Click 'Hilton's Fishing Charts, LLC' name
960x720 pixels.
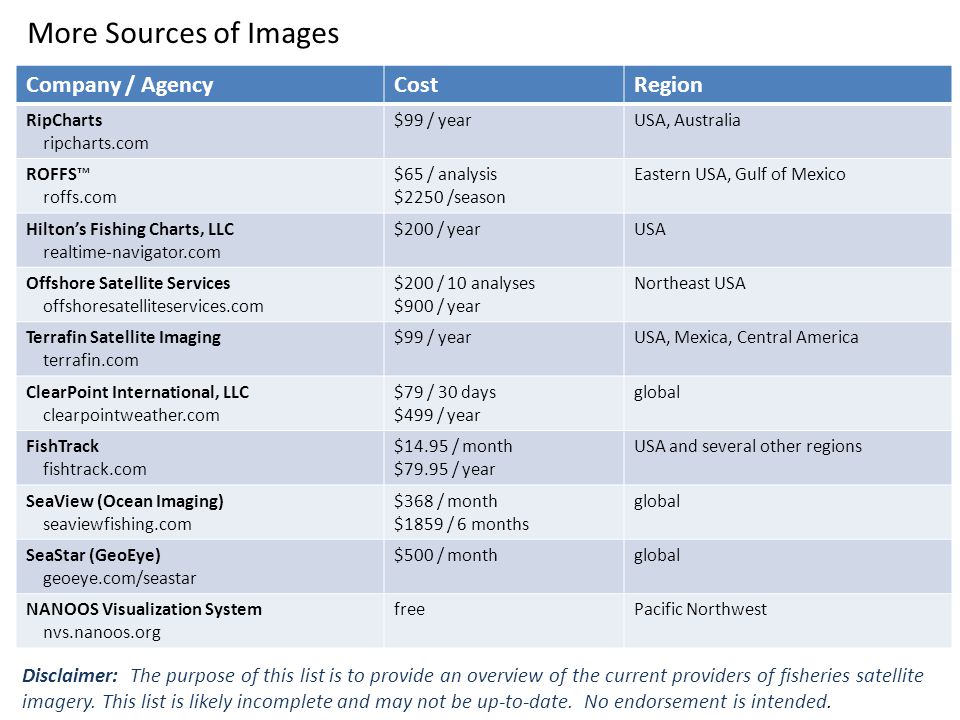130,230
